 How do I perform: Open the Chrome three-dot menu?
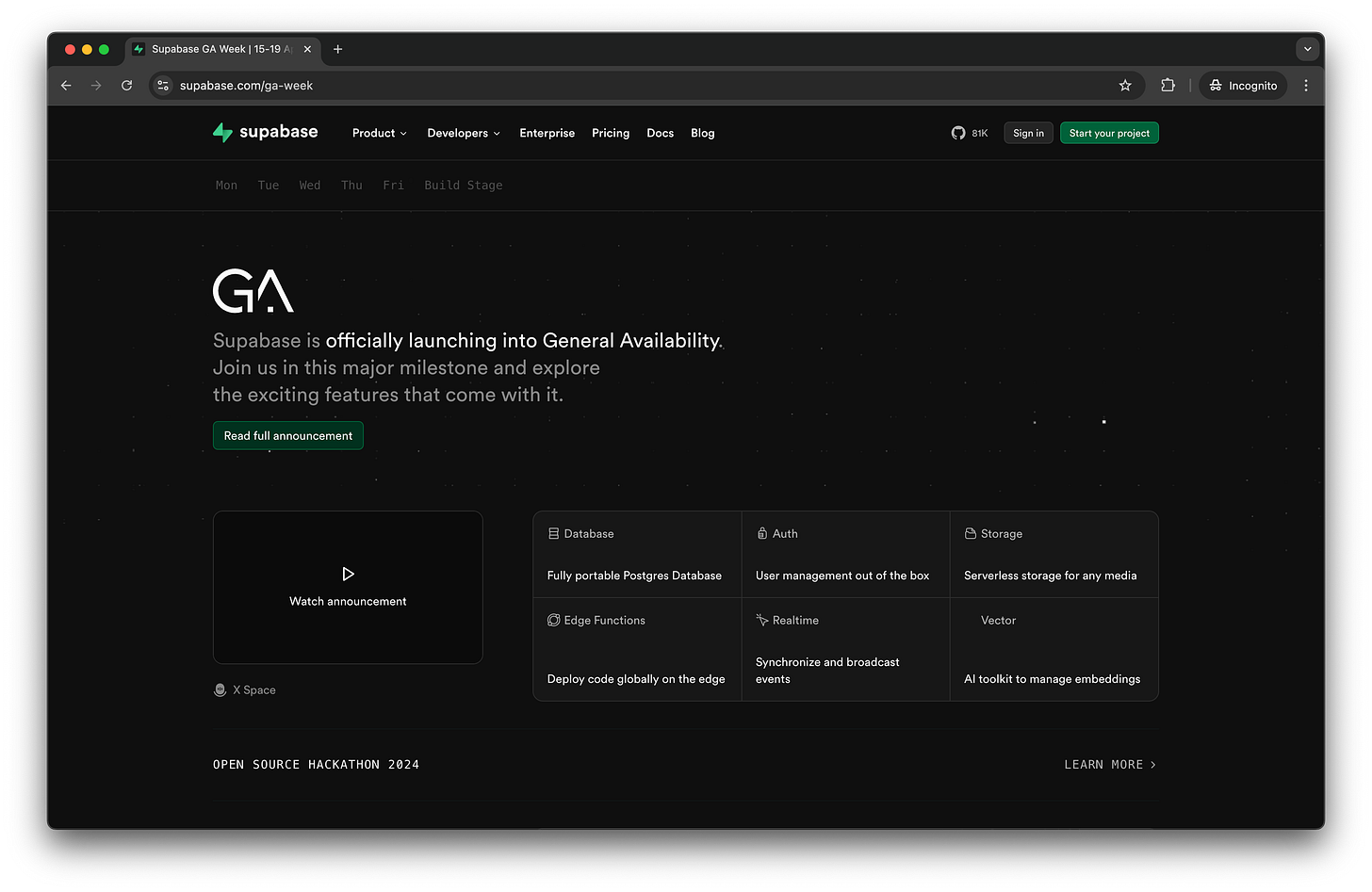pyautogui.click(x=1306, y=86)
